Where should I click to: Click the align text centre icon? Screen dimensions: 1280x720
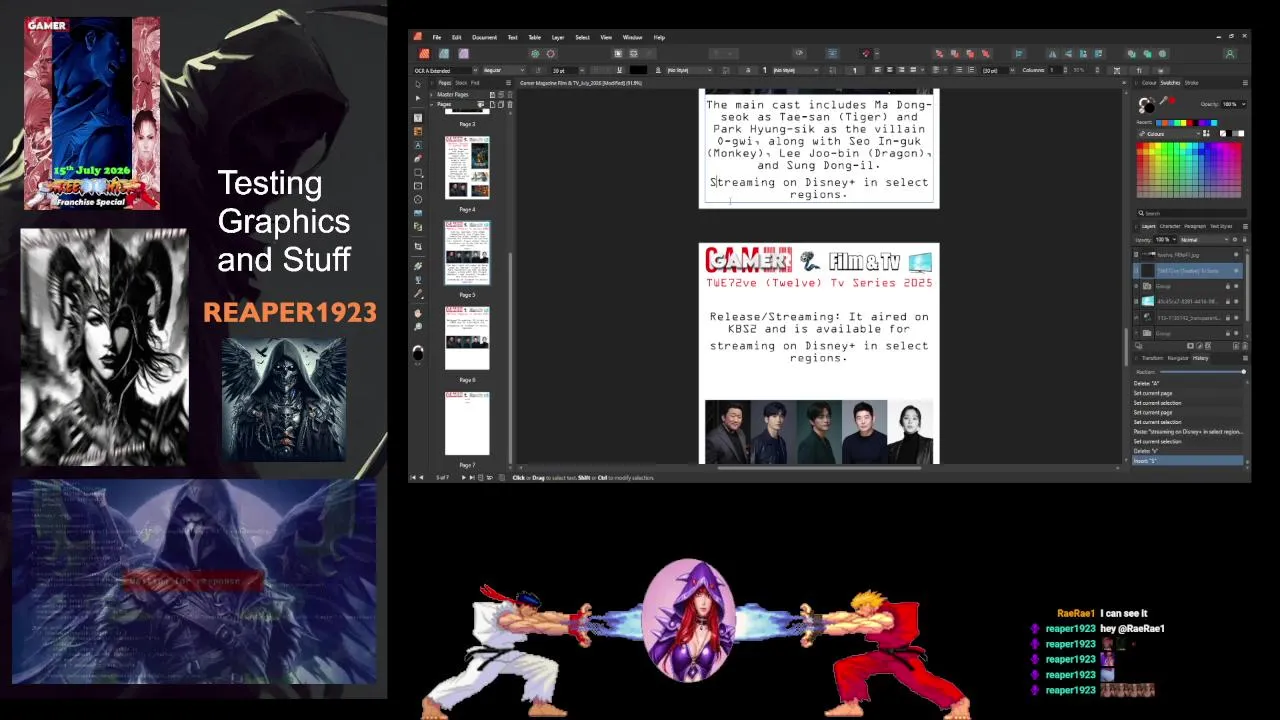(889, 70)
